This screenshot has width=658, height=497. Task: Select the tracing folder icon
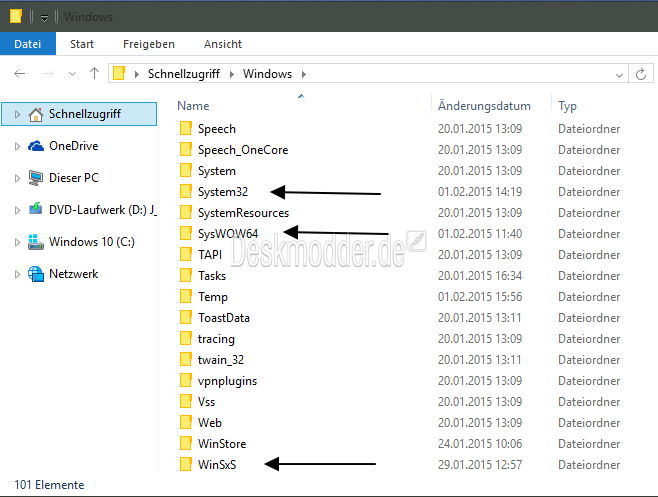186,338
